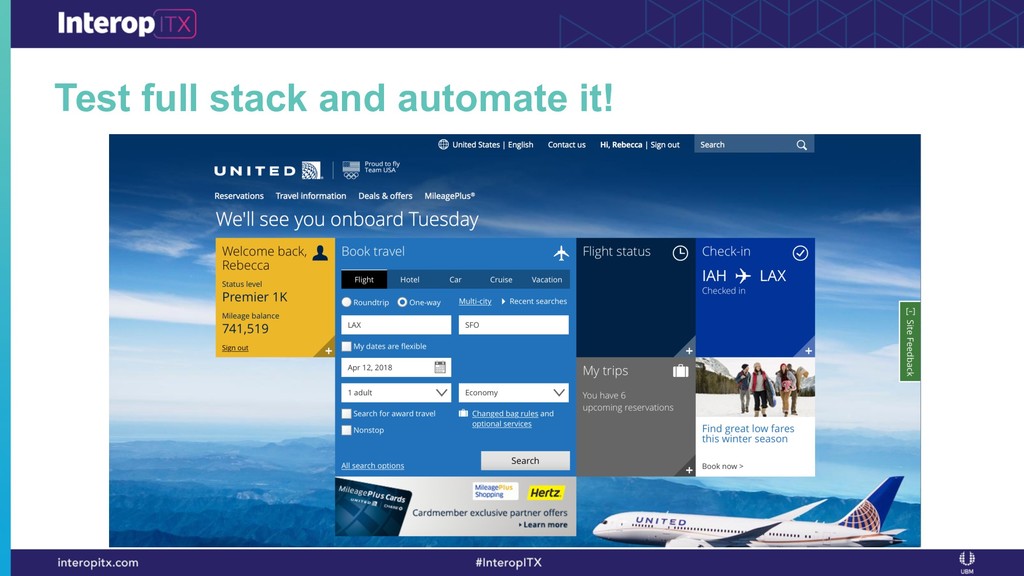Viewport: 1024px width, 576px height.
Task: Click the globe language icon
Action: (443, 144)
